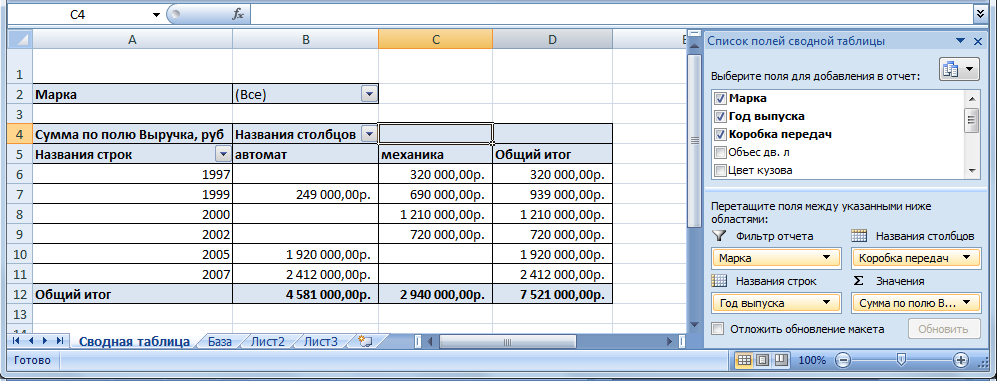This screenshot has height=381, width=997.
Task: Check the Объес дв. л field checkbox
Action: click(x=720, y=152)
